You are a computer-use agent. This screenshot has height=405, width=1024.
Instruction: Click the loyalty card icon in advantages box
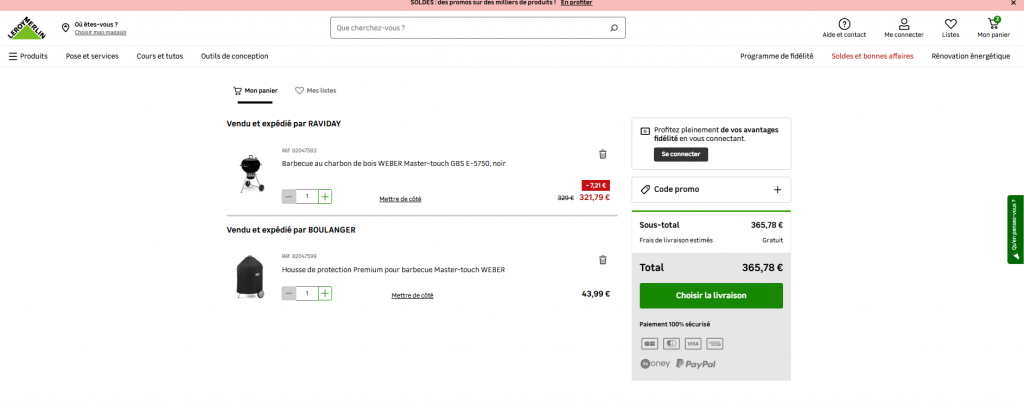645,131
